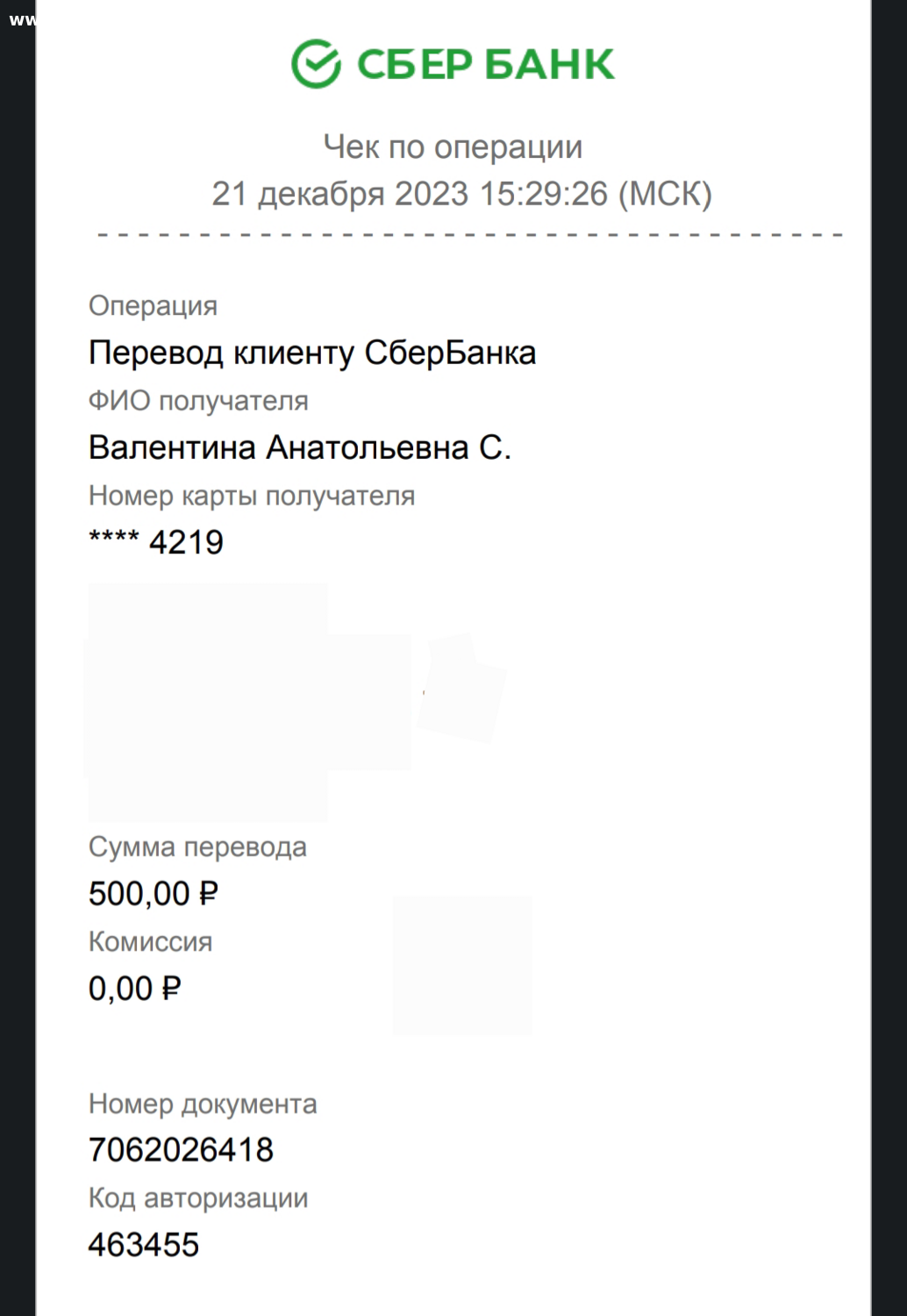
Task: Click the Код авторизации label
Action: point(198,1198)
